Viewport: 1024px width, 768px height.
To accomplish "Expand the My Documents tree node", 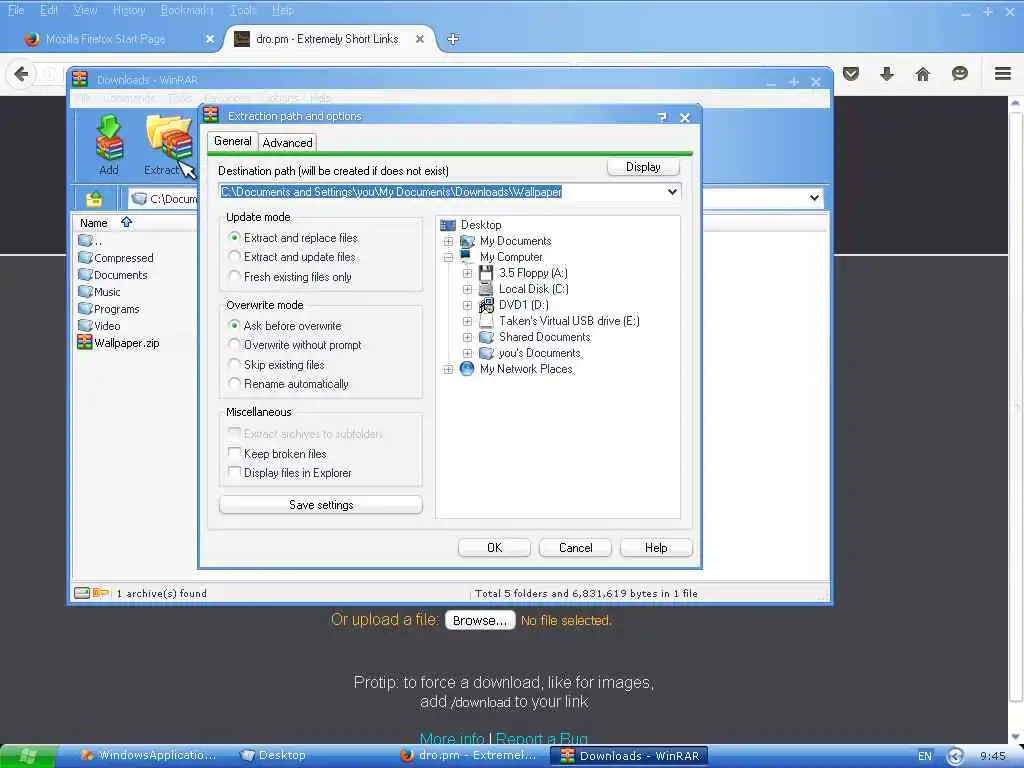I will (x=448, y=241).
